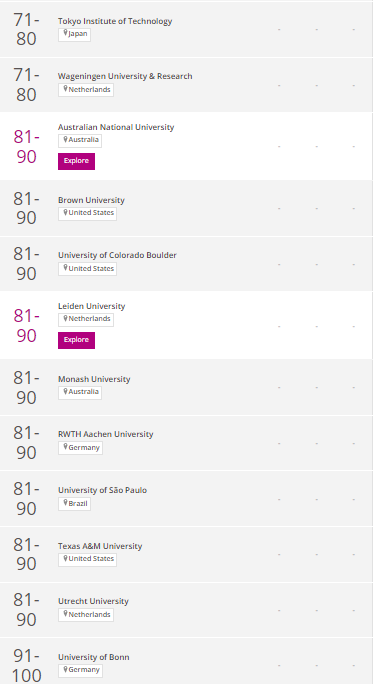Open the RWTH Aachen University link
Image resolution: width=374 pixels, height=684 pixels.
pyautogui.click(x=106, y=434)
